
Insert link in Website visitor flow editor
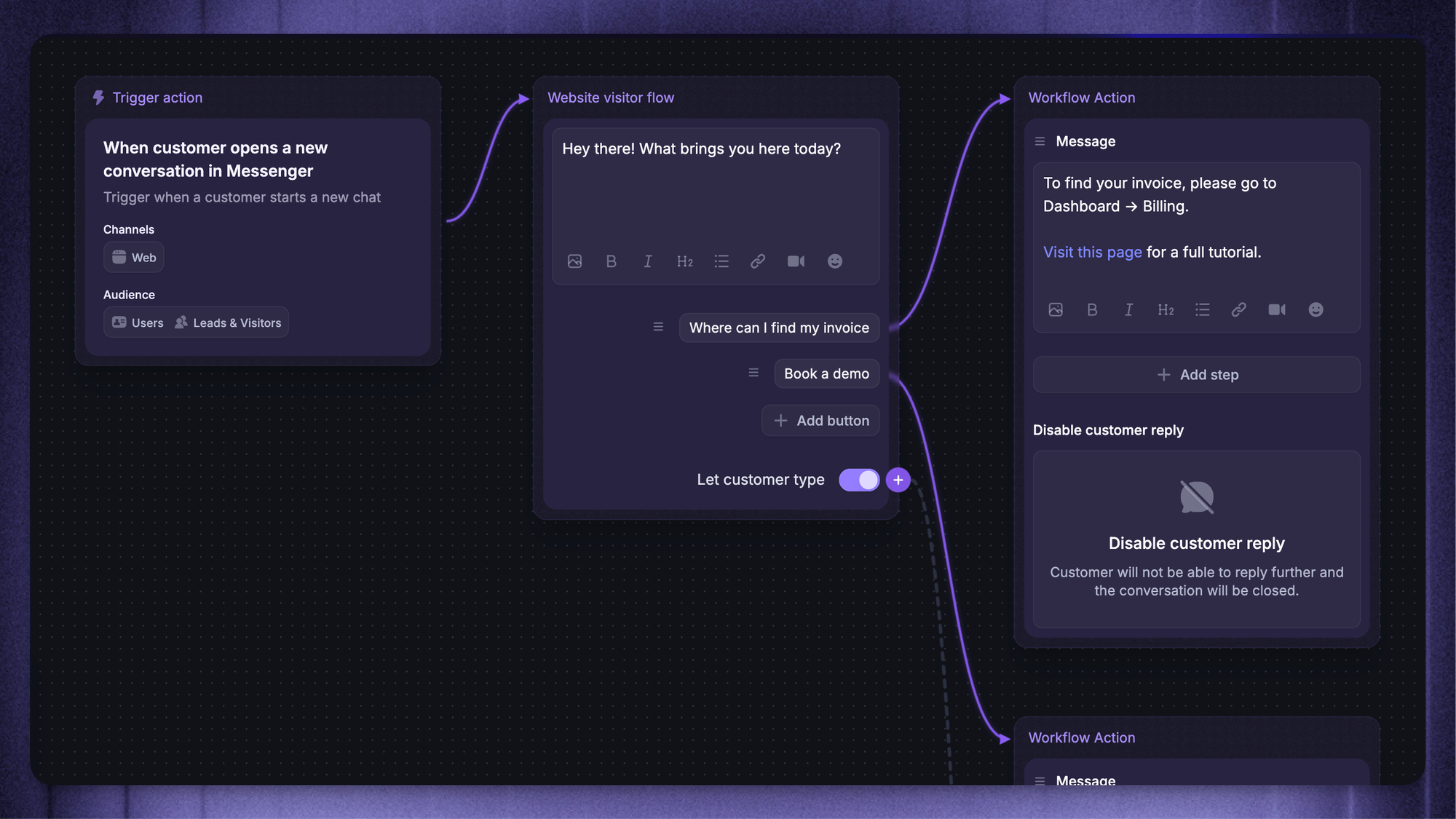758,261
